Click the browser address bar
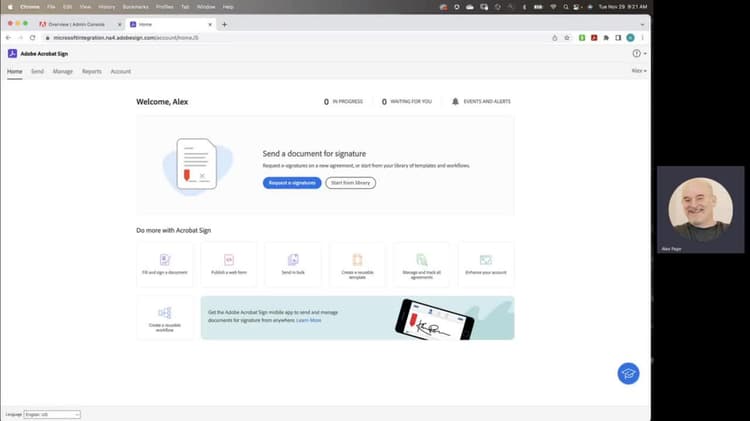Image resolution: width=750 pixels, height=421 pixels. pyautogui.click(x=297, y=38)
